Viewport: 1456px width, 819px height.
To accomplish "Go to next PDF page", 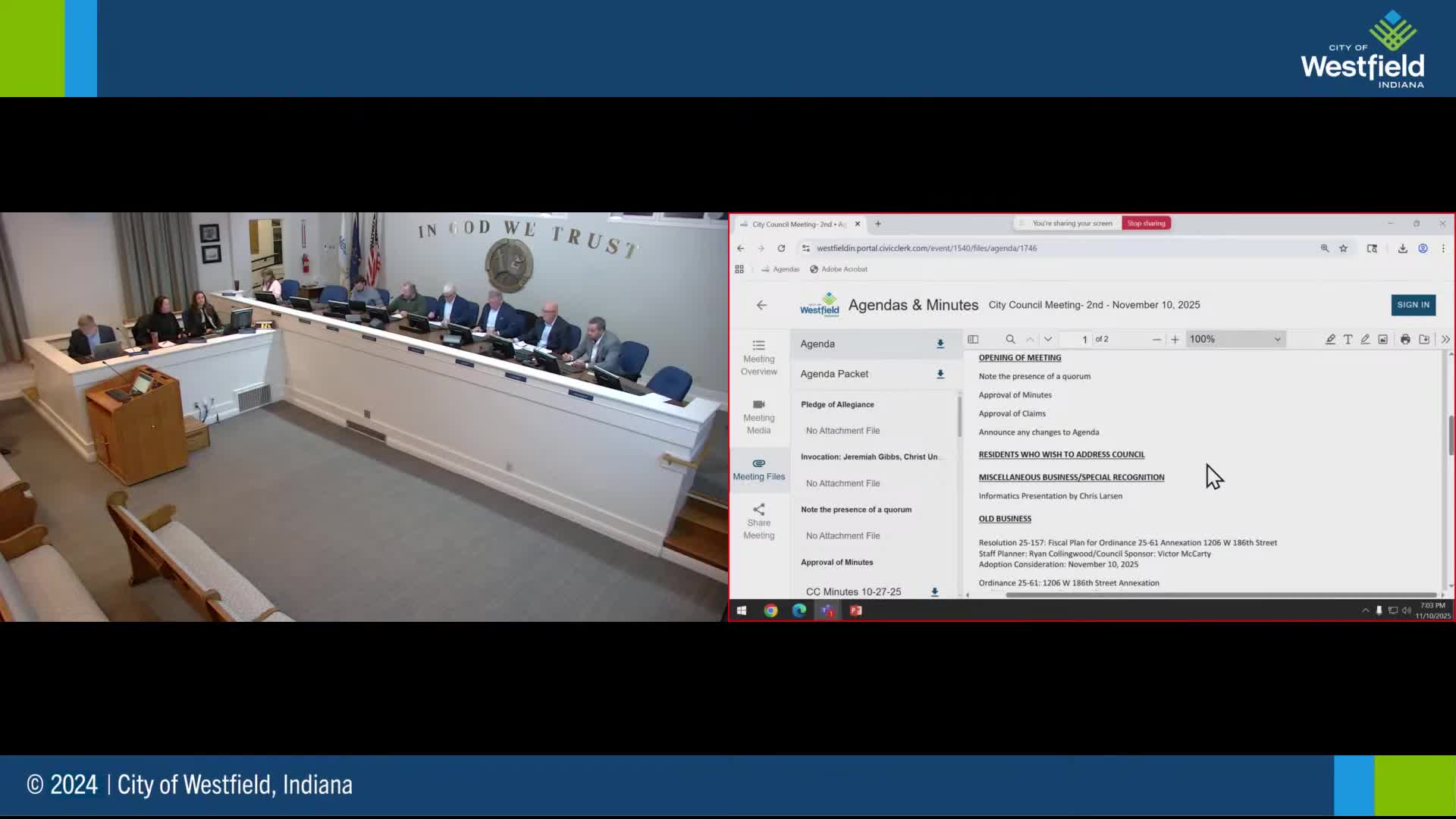I will click(1048, 339).
